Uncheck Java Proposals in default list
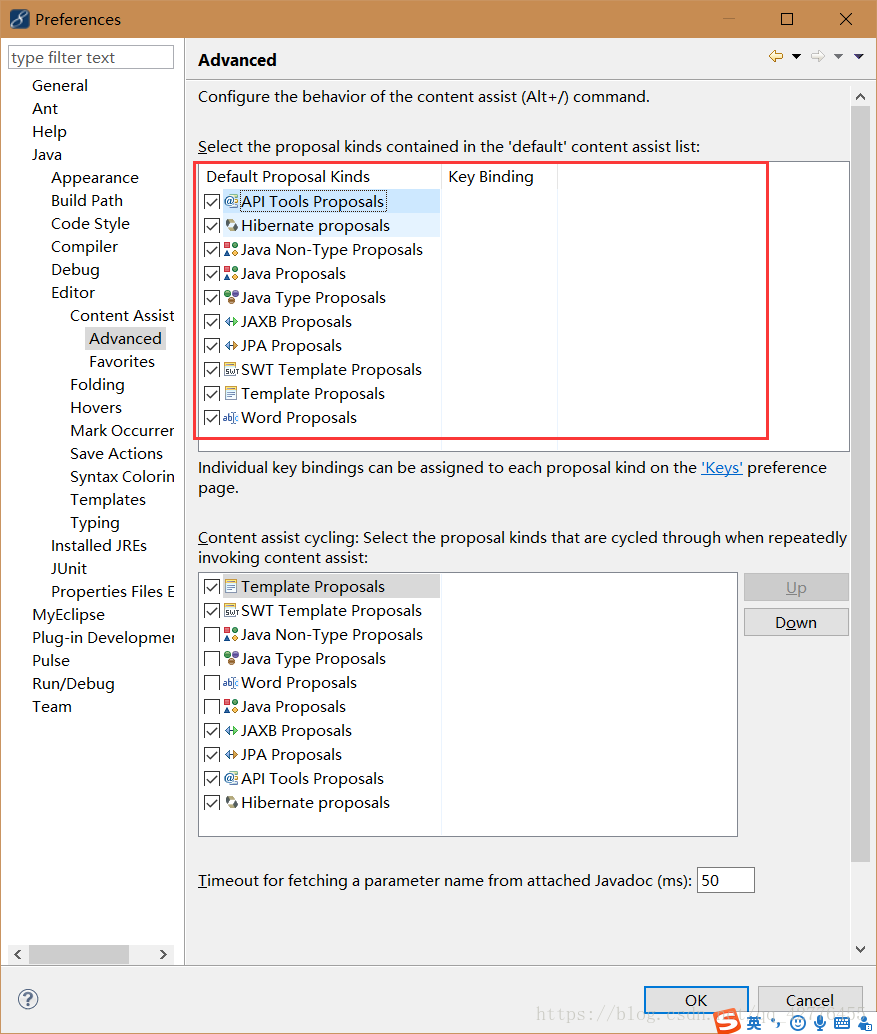This screenshot has height=1034, width=877. click(212, 274)
